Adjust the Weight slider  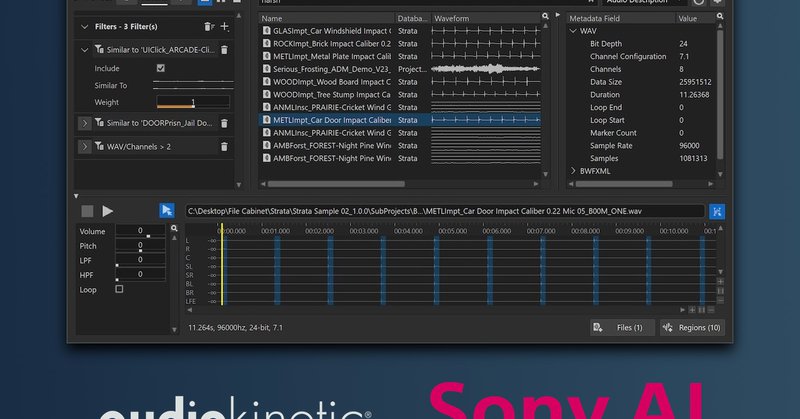tap(193, 103)
